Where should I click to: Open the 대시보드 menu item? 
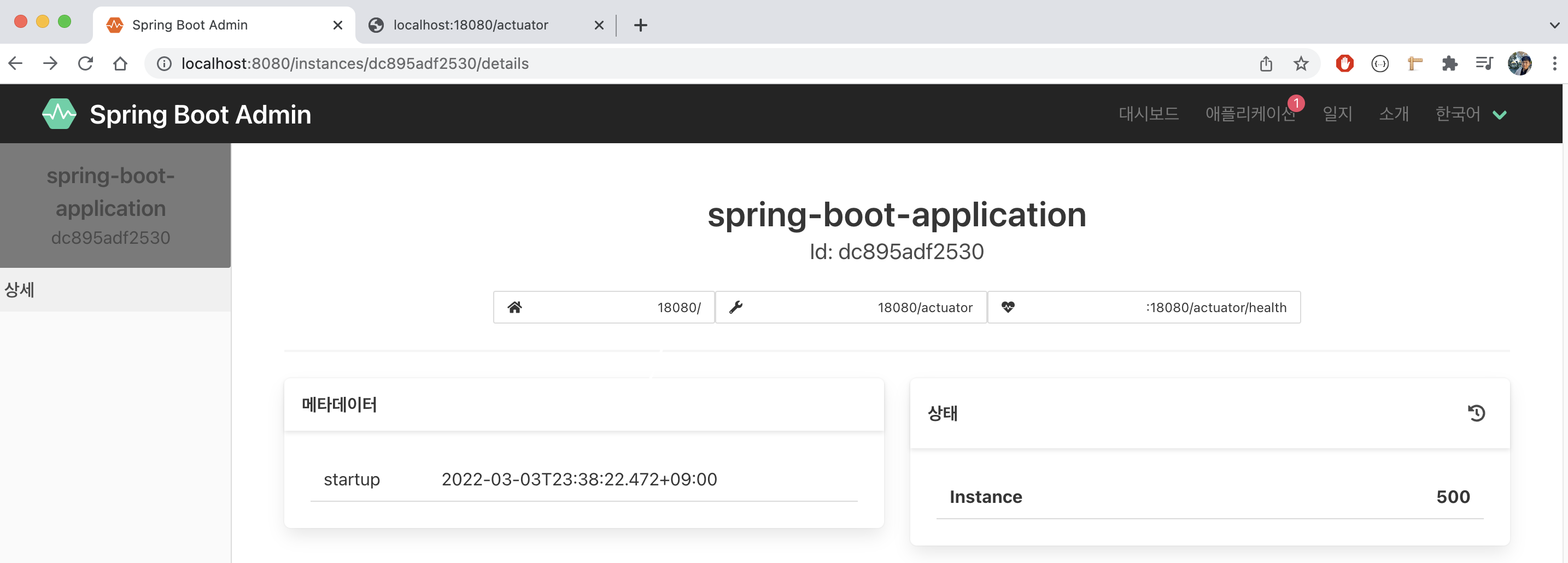[x=1149, y=114]
